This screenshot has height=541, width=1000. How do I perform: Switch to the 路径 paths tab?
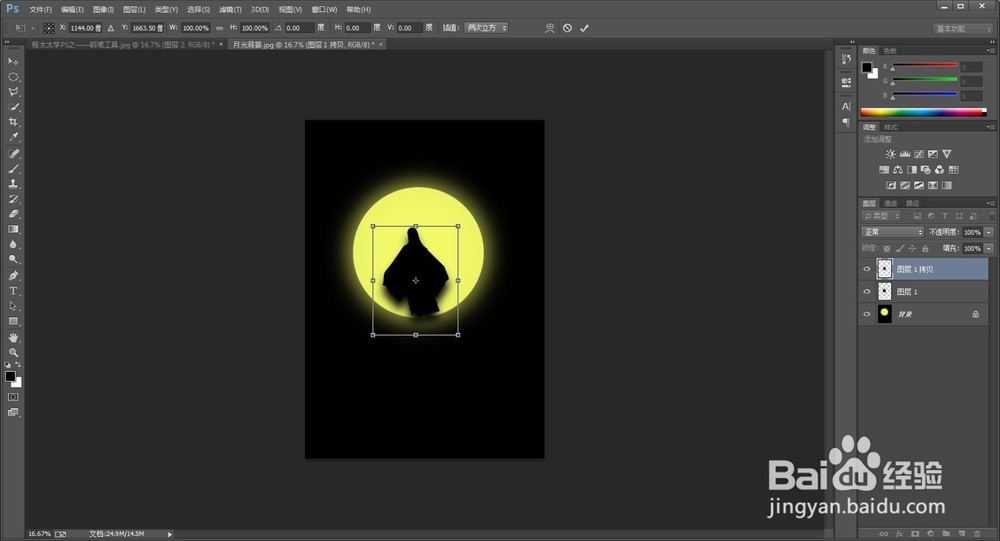pos(913,204)
